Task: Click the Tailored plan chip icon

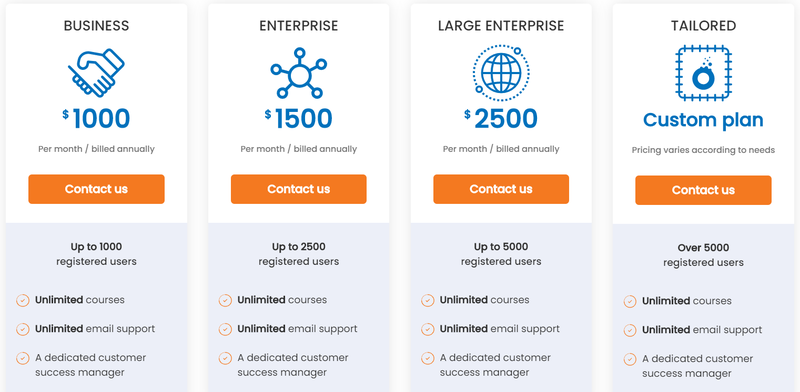Action: coord(703,72)
